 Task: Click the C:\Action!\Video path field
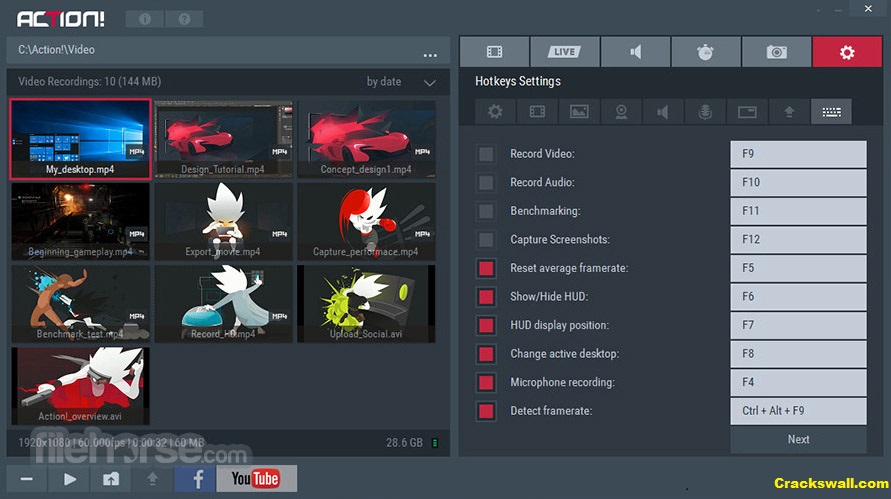tap(228, 50)
